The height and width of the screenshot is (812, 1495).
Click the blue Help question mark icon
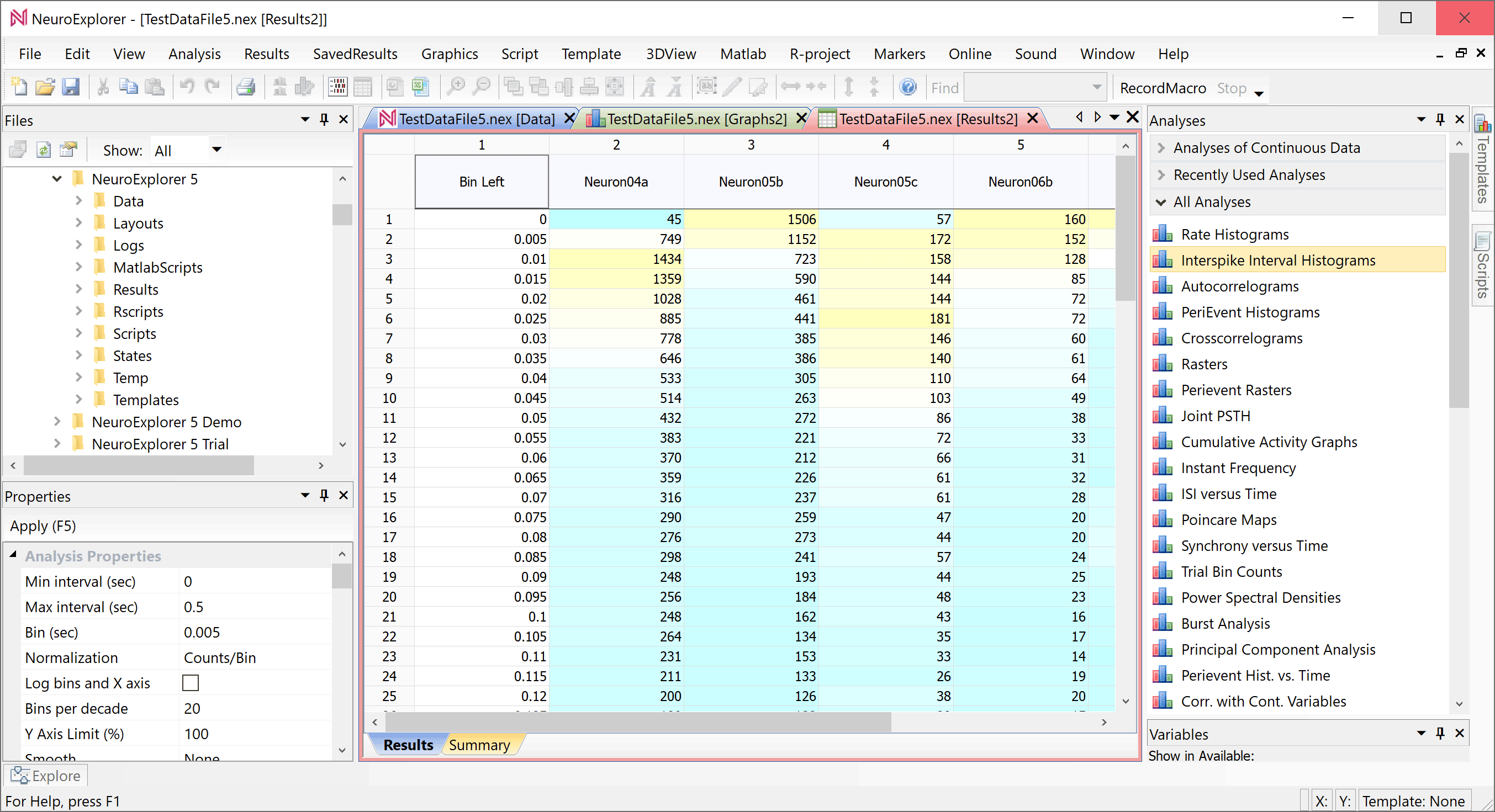[908, 87]
